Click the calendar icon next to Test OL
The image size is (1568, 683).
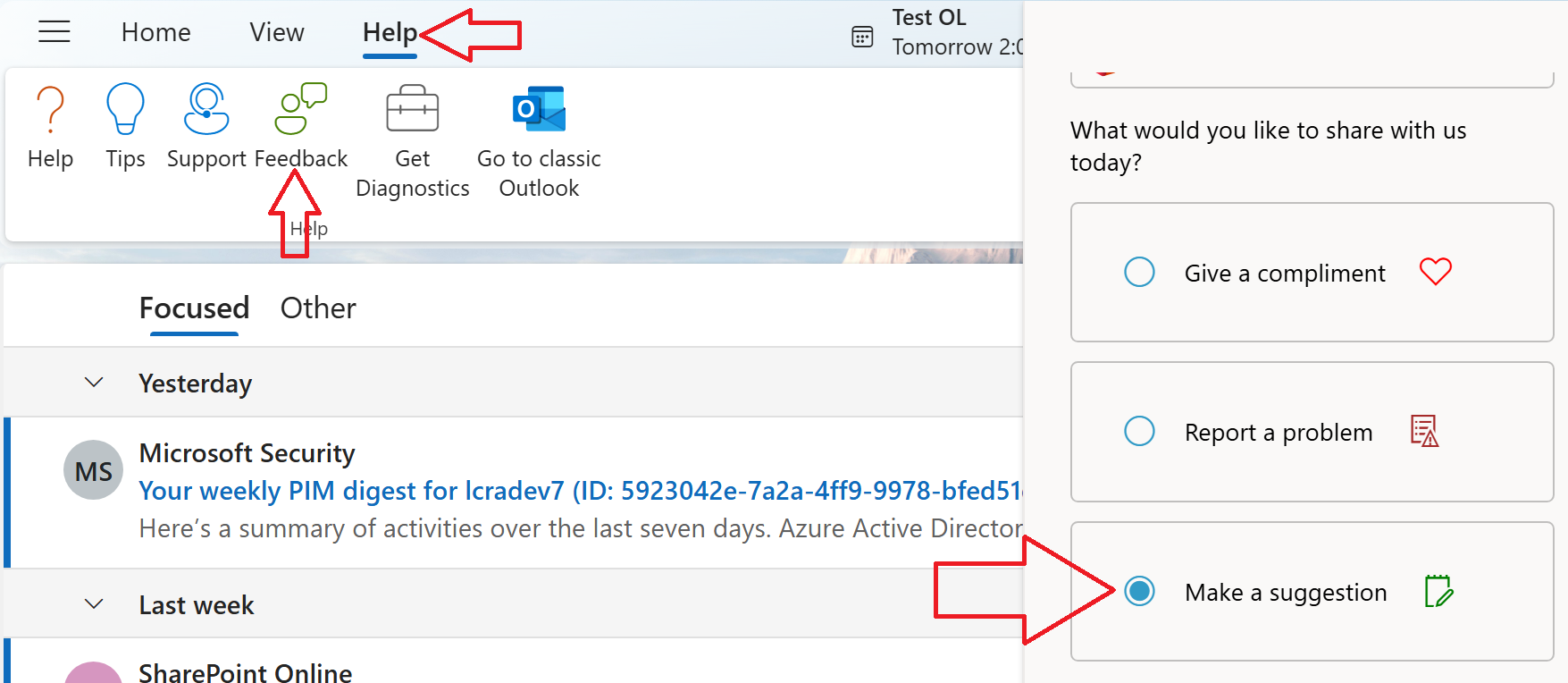[860, 36]
